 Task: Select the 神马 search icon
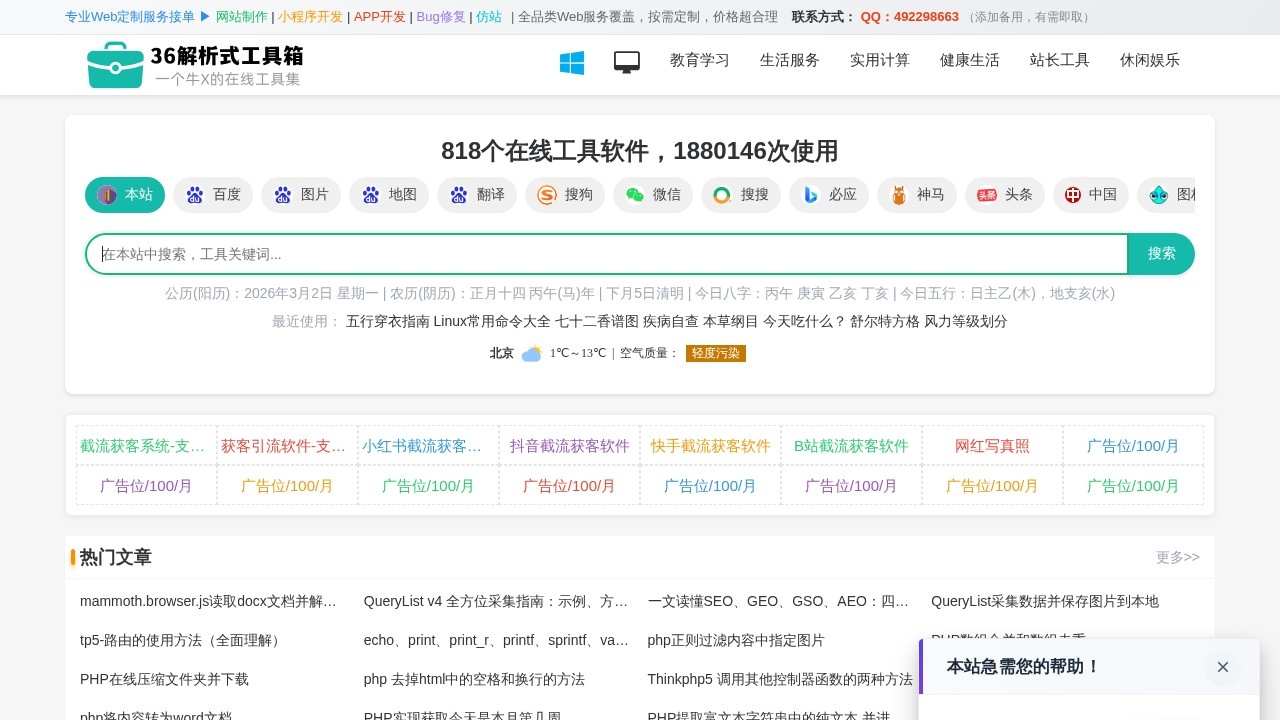[916, 195]
